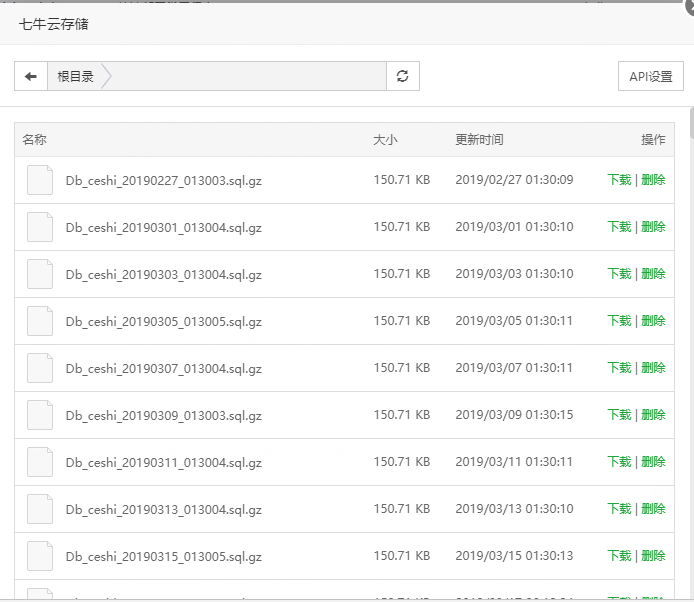This screenshot has height=602, width=694.
Task: Click timestamp 2019/03/01 01:30:10
Action: (x=514, y=227)
